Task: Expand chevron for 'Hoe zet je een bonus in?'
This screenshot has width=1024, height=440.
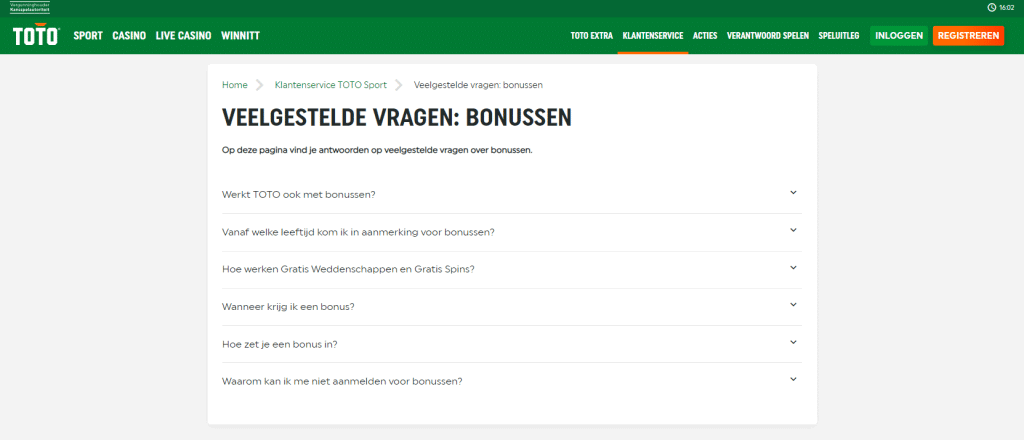Action: coord(793,341)
